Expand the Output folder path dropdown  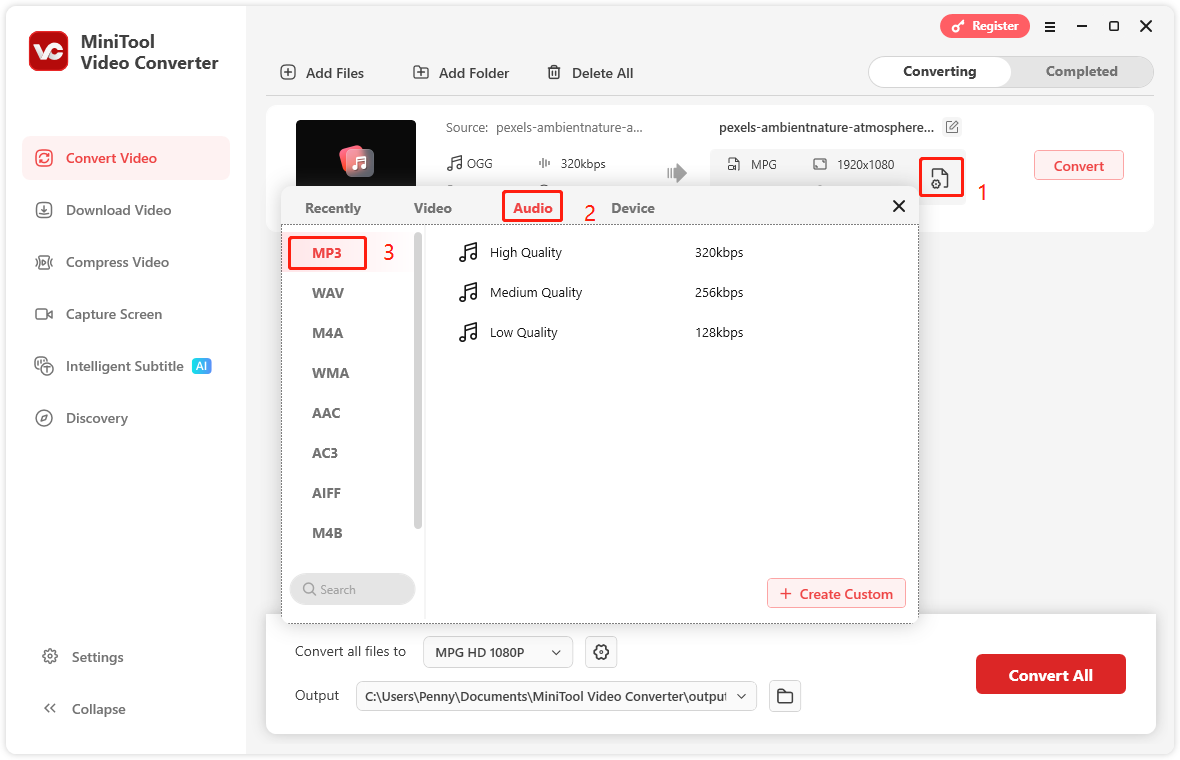[x=740, y=695]
